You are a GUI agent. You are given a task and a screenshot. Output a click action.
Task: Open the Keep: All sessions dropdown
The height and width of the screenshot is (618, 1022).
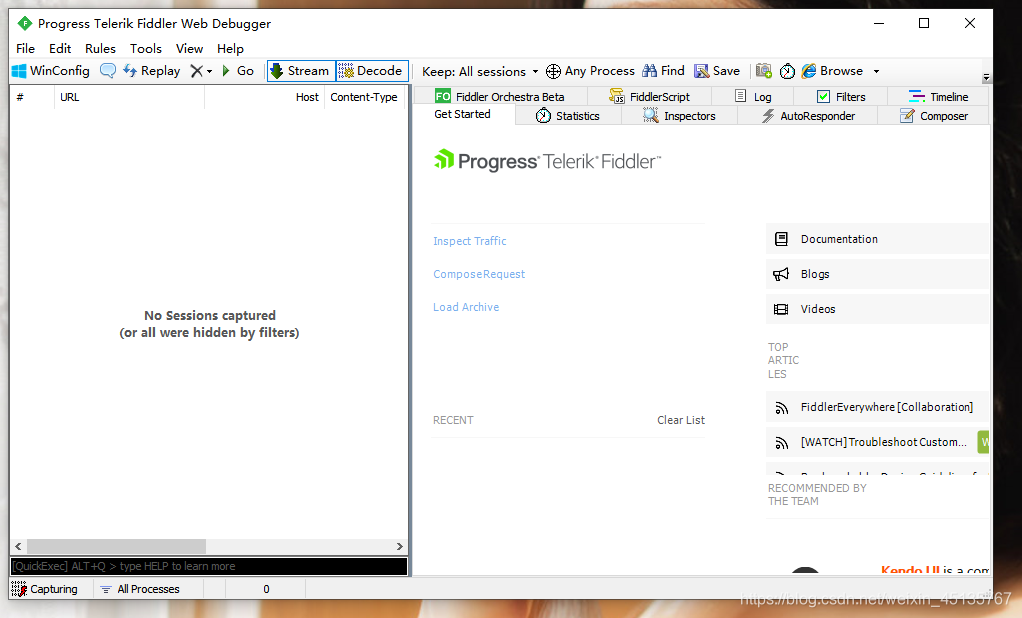click(480, 71)
